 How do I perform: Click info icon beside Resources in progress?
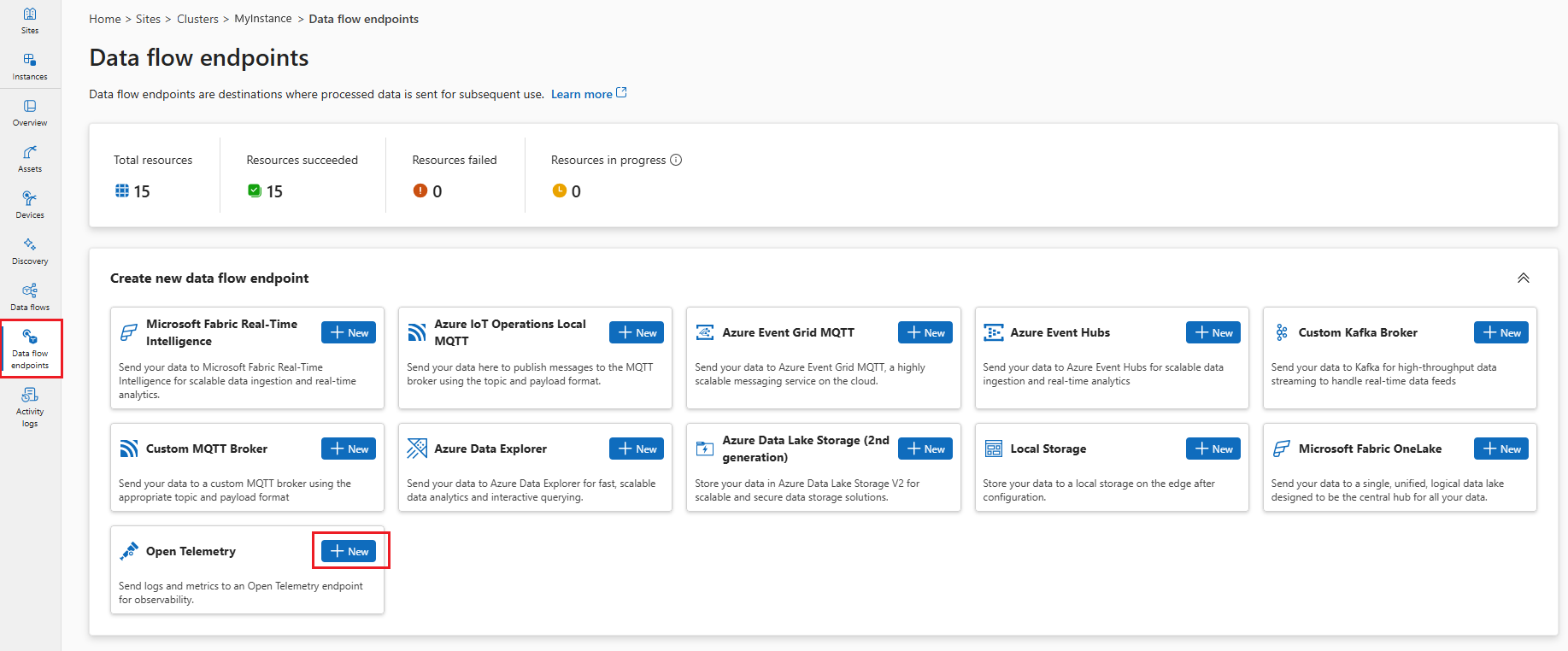click(x=676, y=160)
